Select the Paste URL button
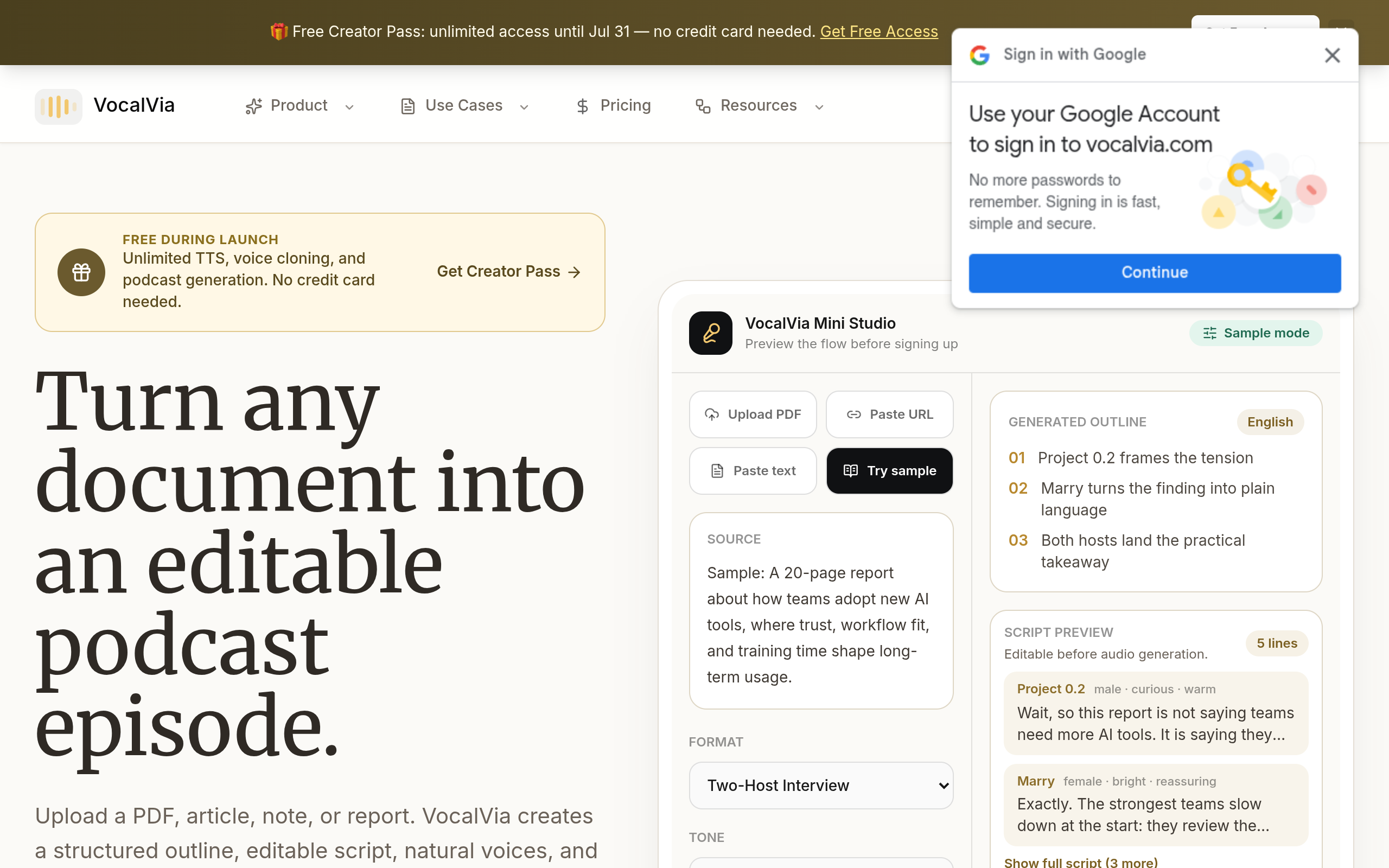Screen dimensions: 1389x868 click(889, 414)
